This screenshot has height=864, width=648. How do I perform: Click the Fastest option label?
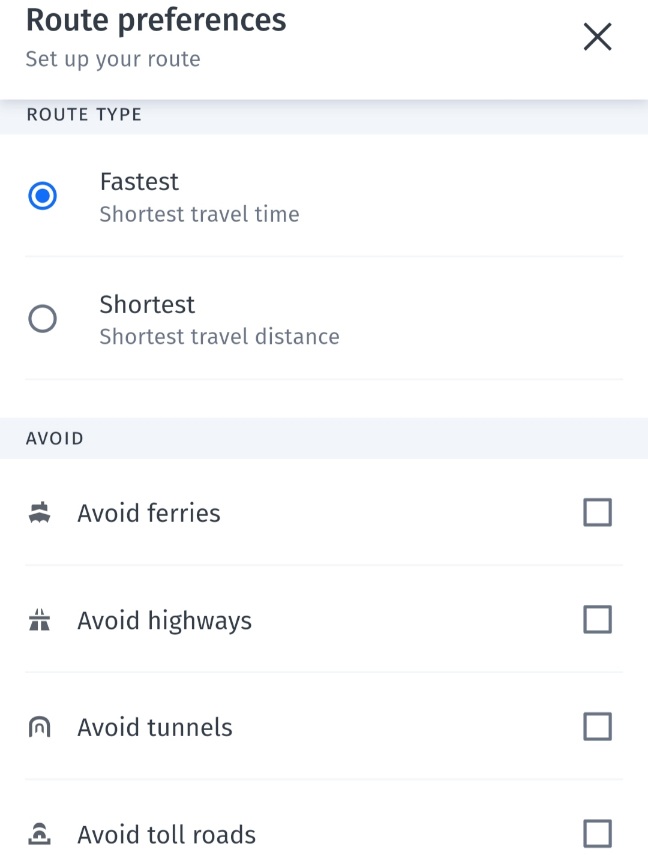[139, 182]
